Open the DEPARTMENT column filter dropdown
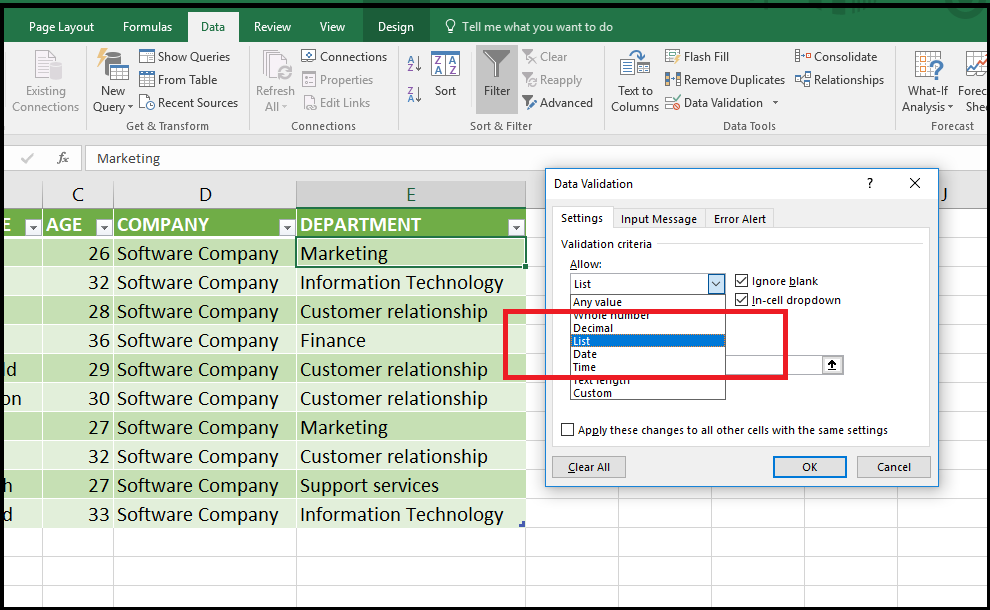 point(517,225)
